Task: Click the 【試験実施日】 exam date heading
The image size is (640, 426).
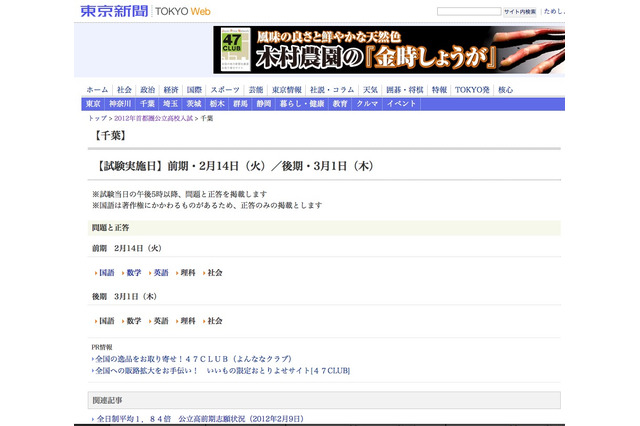Action: pos(235,166)
